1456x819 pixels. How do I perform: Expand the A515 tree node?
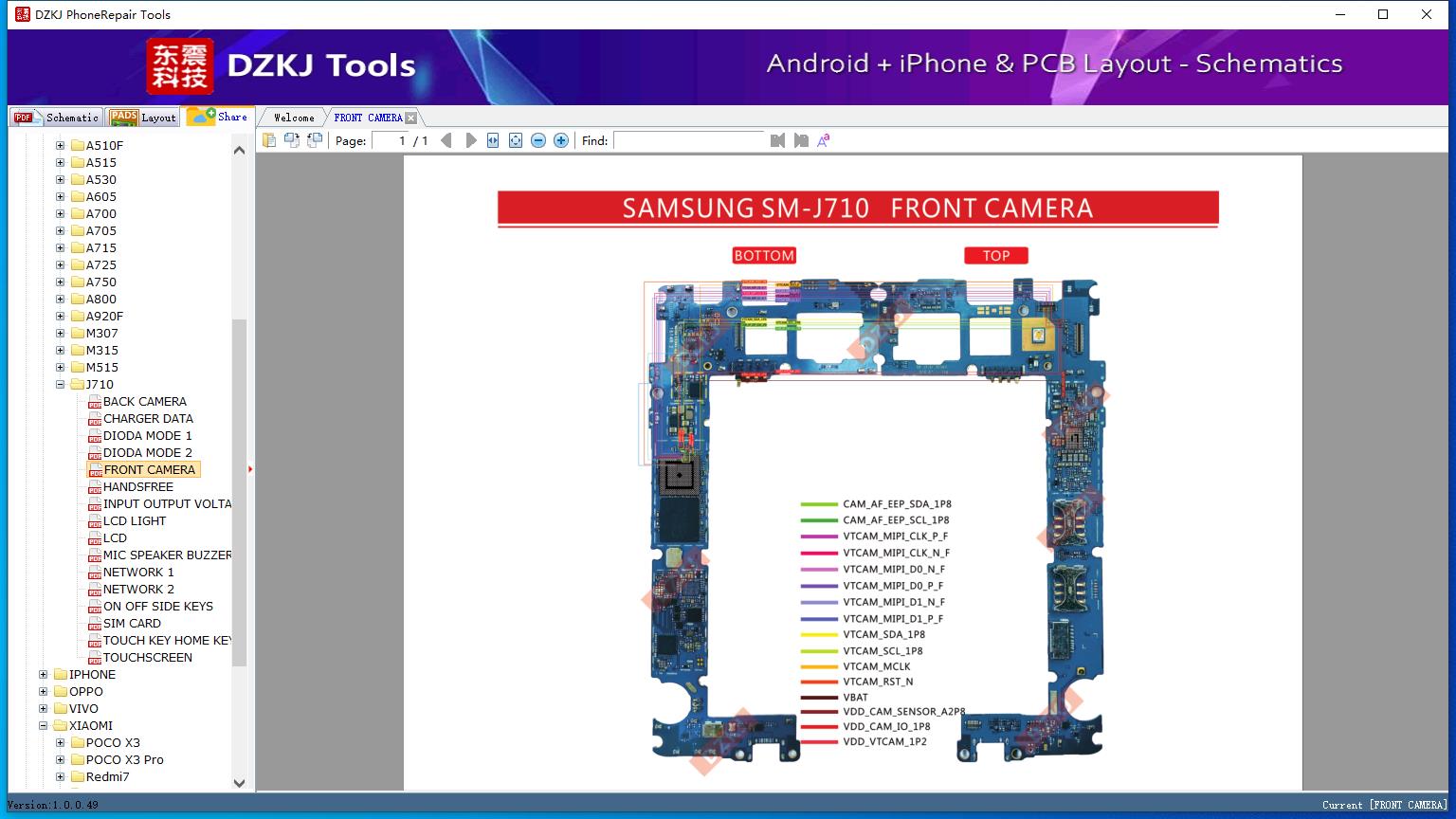click(x=61, y=163)
